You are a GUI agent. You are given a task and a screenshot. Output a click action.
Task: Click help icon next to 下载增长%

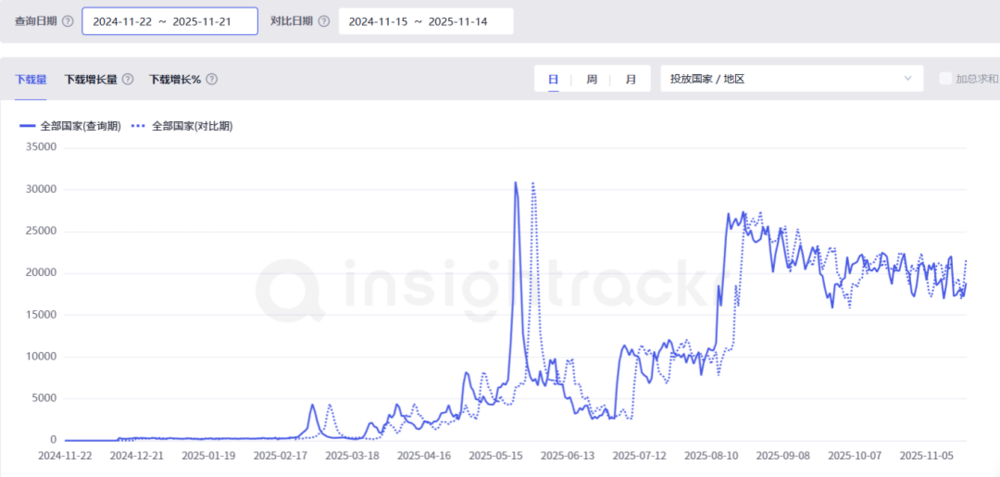point(212,79)
